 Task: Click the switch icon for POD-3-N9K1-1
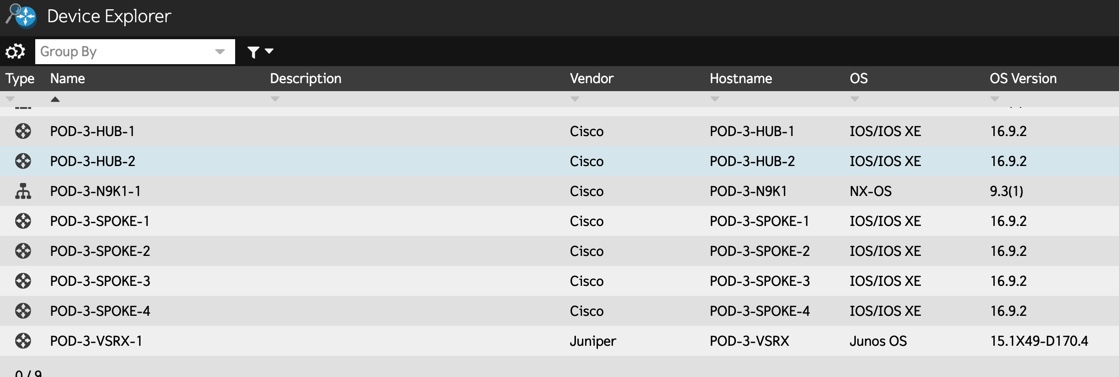pyautogui.click(x=23, y=191)
